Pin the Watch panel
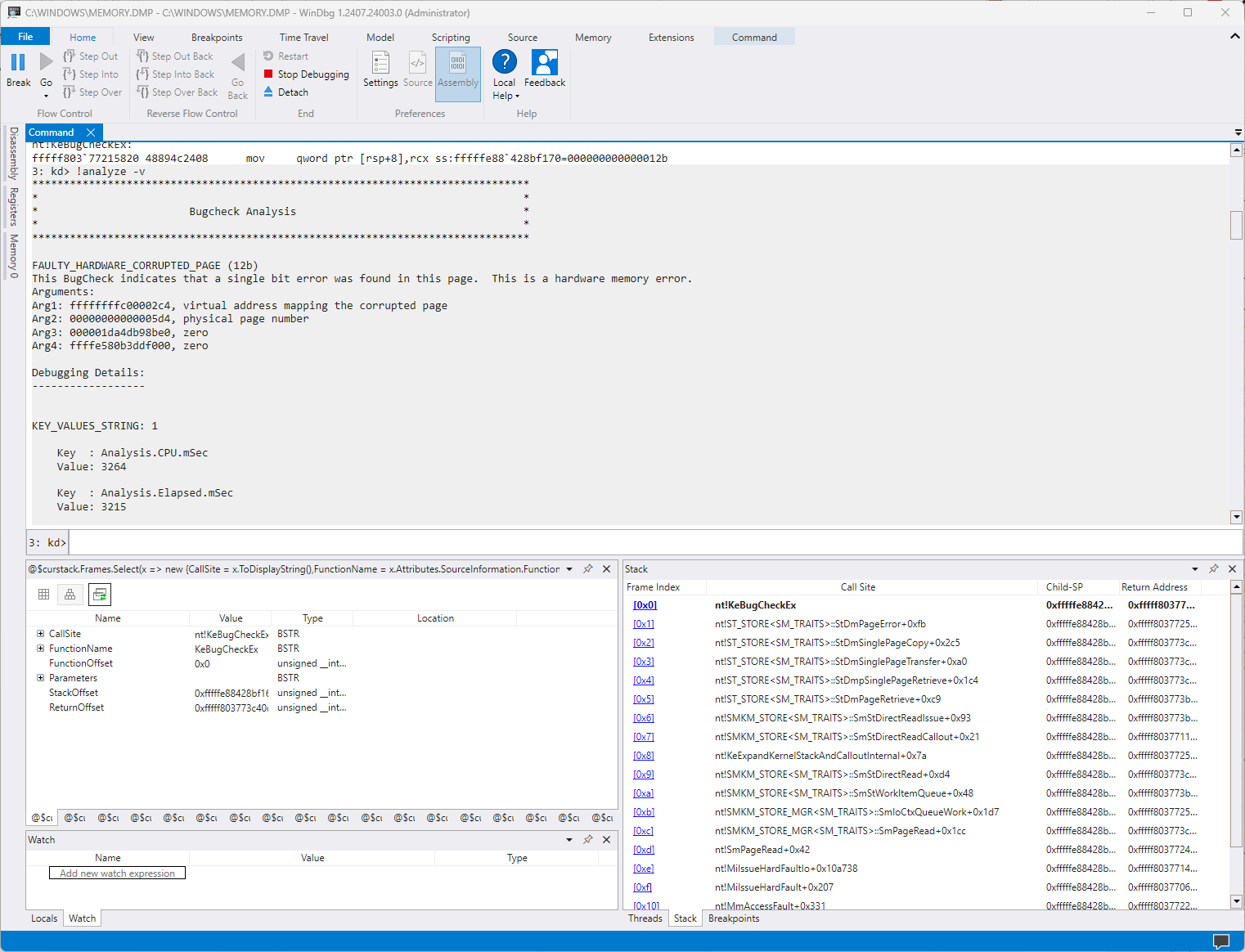Screen dimensions: 1245x952 tap(588, 839)
